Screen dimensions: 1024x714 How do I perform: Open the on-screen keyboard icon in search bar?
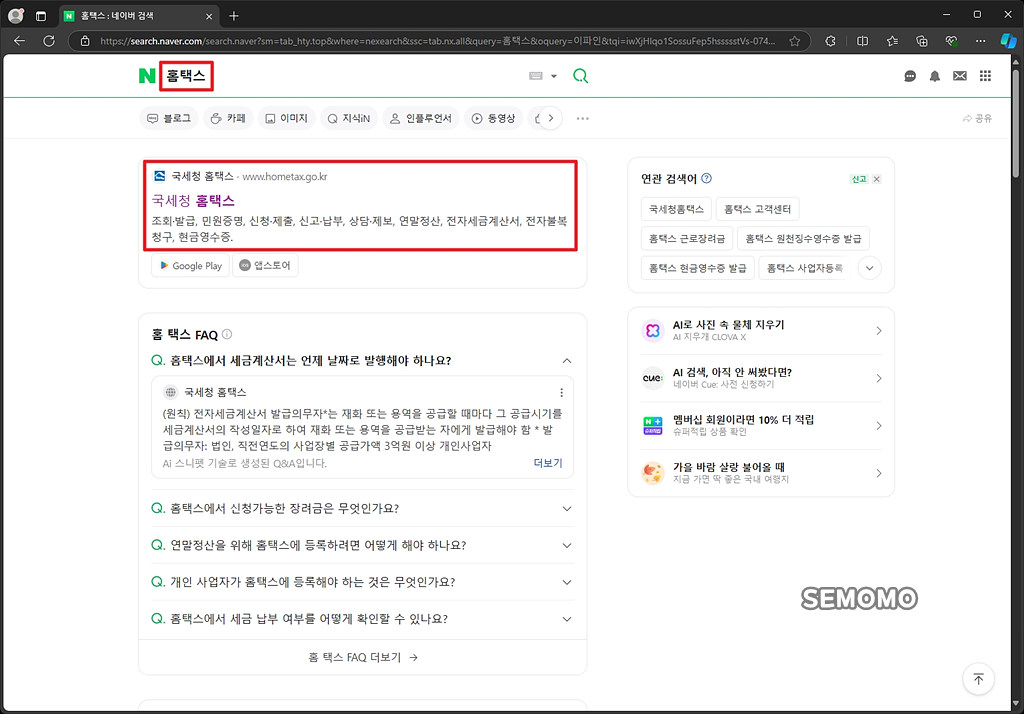536,76
